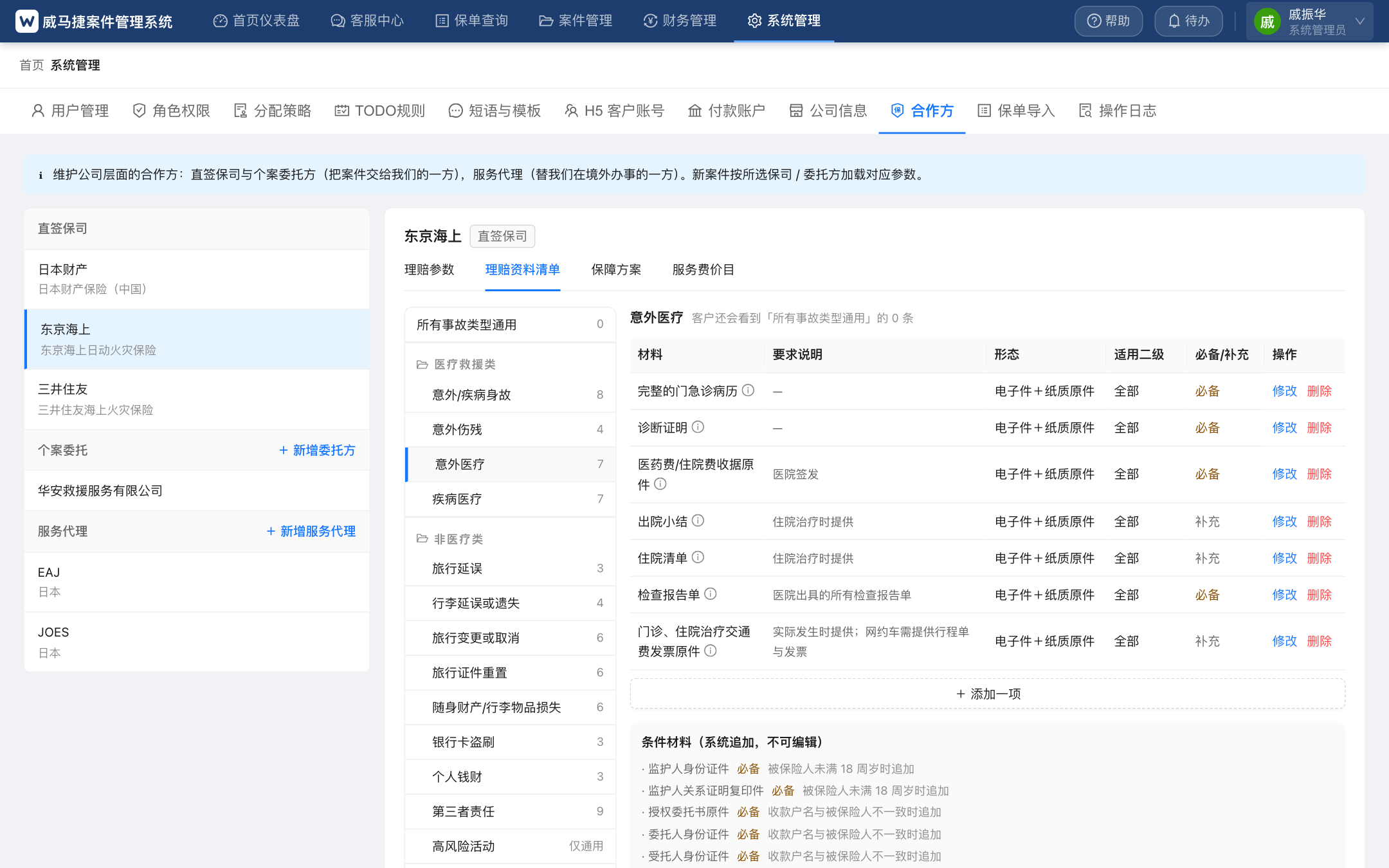The height and width of the screenshot is (868, 1389).
Task: Switch to the TODO规则 tab
Action: click(380, 111)
